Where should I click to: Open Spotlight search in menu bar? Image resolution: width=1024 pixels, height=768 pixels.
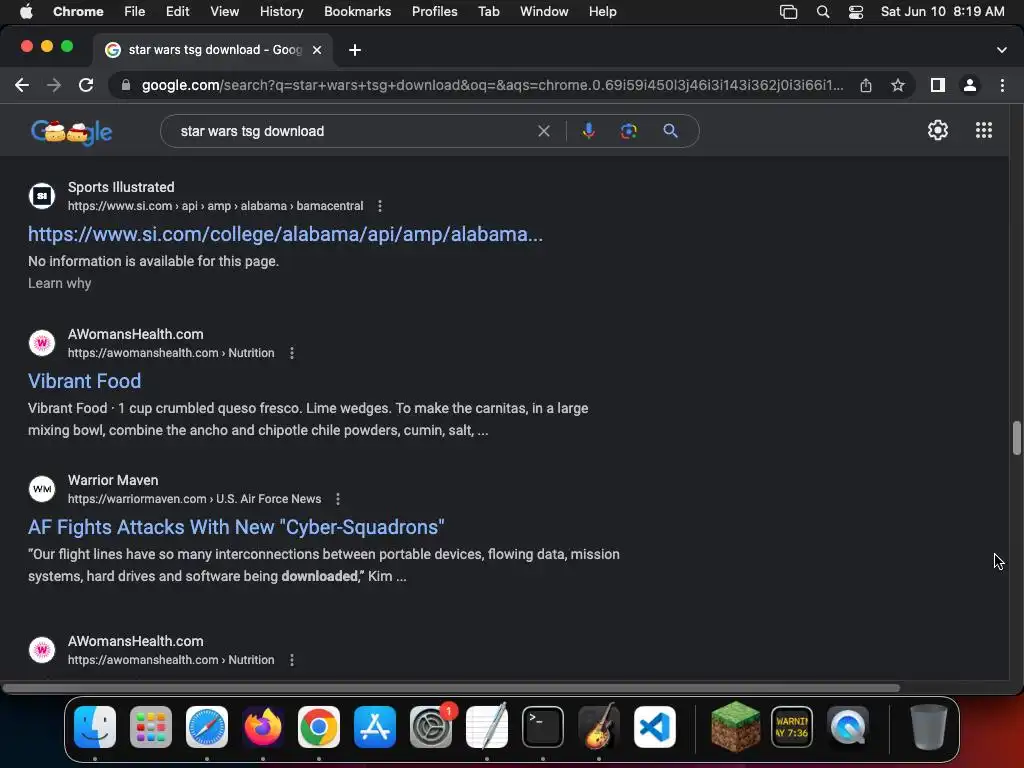click(823, 12)
